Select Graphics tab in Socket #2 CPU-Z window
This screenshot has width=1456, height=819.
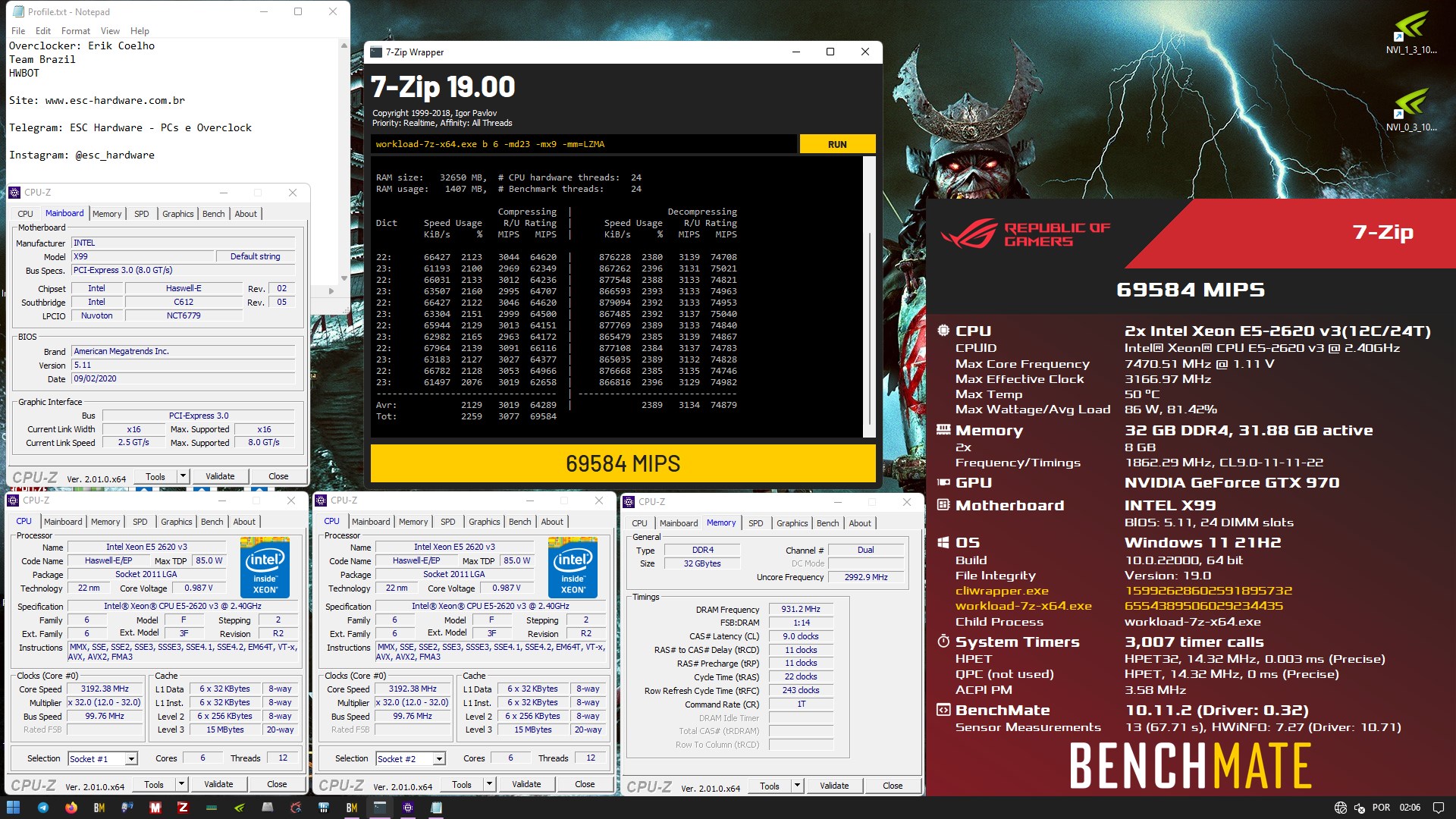click(485, 522)
